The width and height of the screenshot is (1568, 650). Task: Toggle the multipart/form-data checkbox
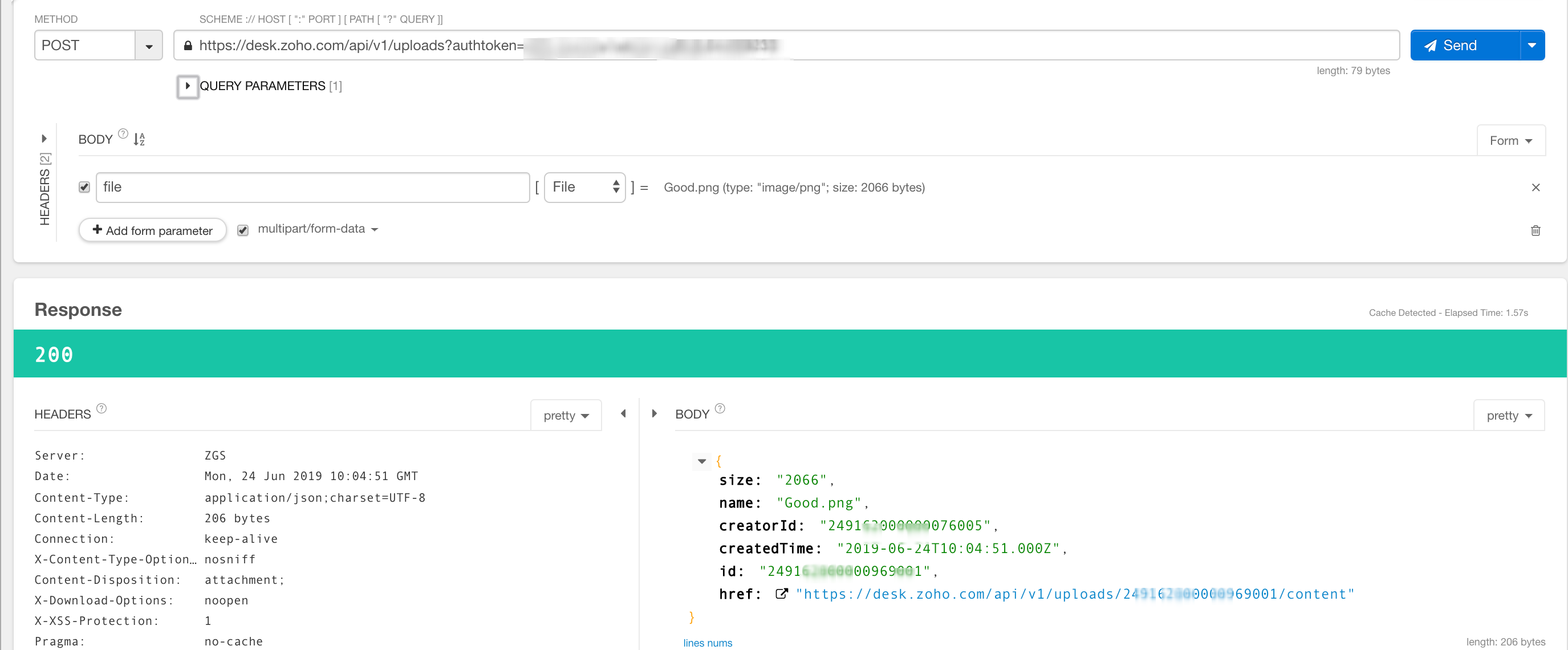243,230
